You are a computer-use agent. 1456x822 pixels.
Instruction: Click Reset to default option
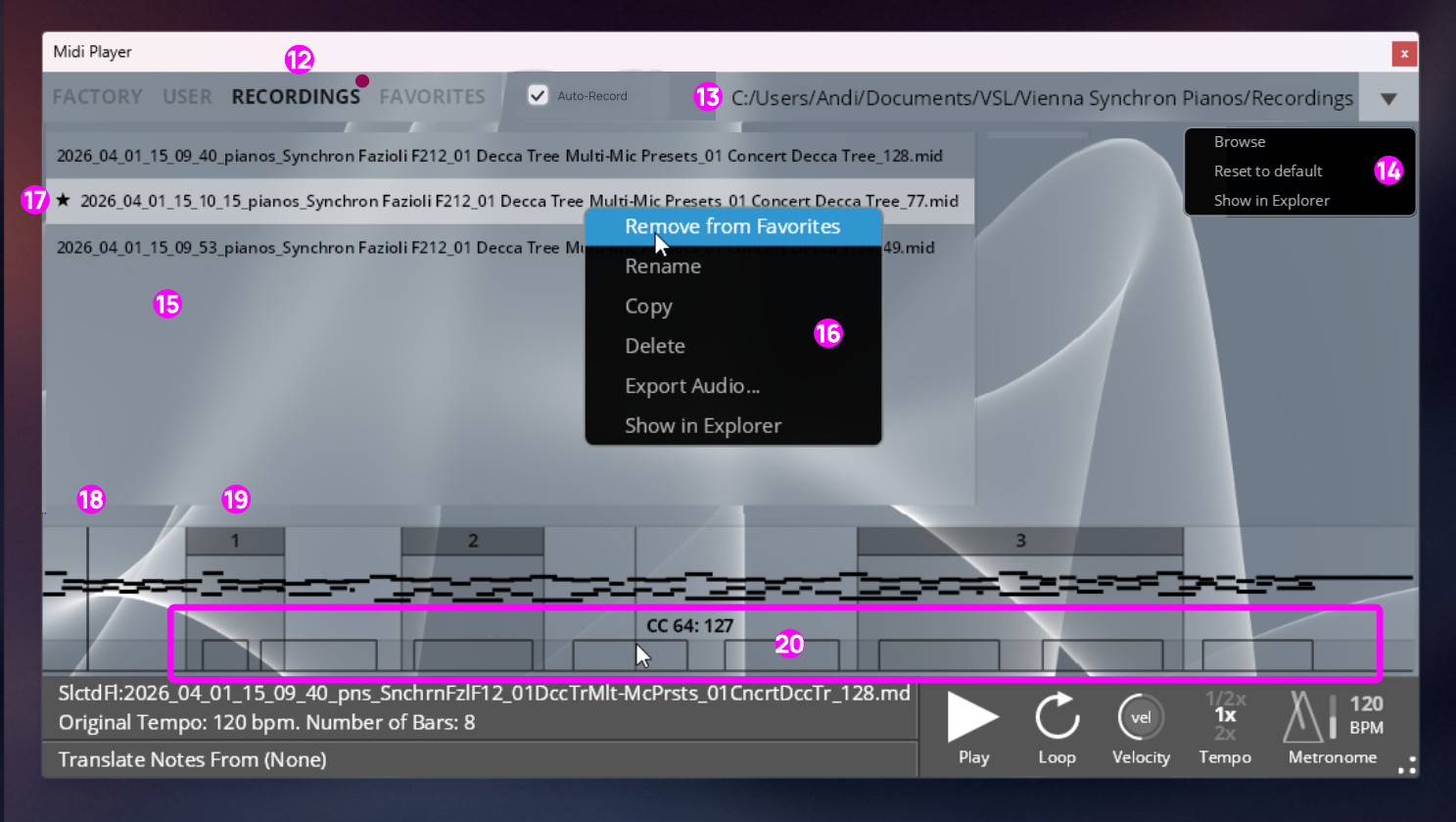1267,171
